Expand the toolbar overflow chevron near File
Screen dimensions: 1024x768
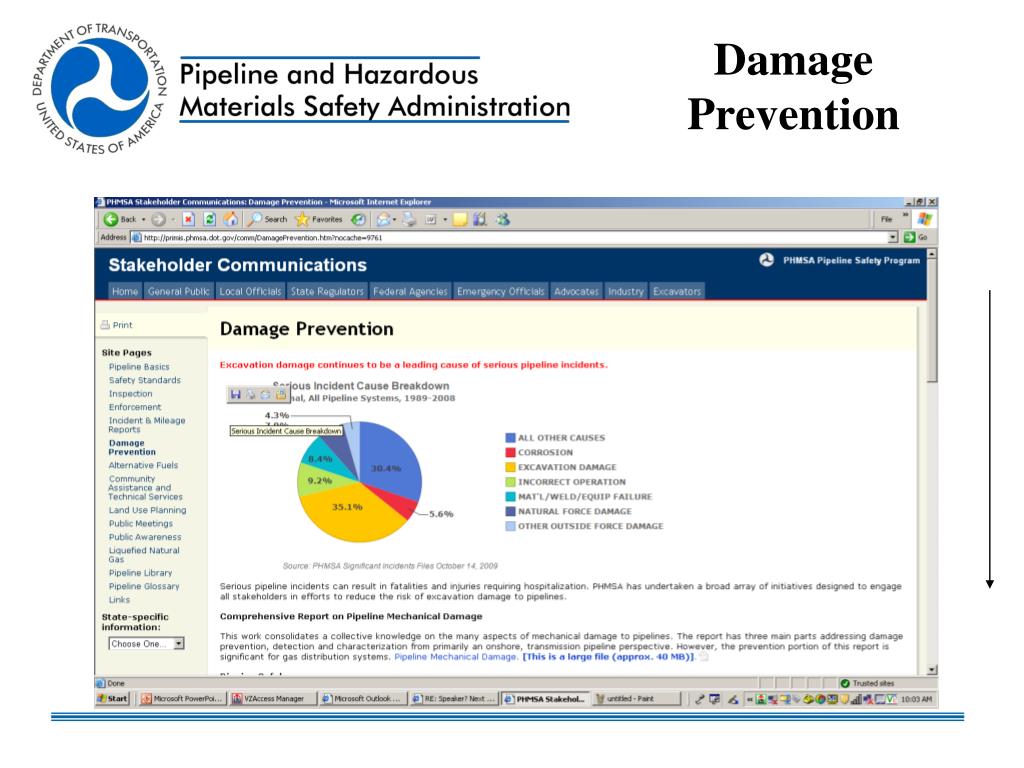point(906,216)
